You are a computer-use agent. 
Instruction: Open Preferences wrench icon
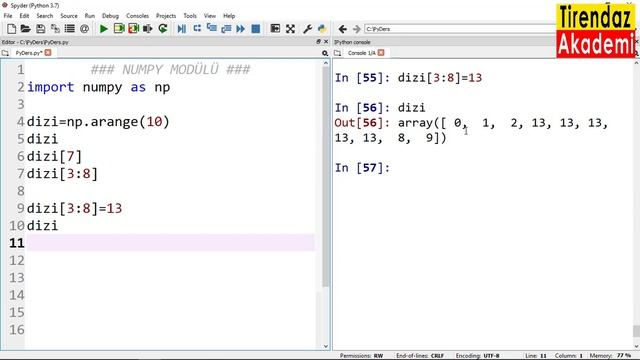307,29
